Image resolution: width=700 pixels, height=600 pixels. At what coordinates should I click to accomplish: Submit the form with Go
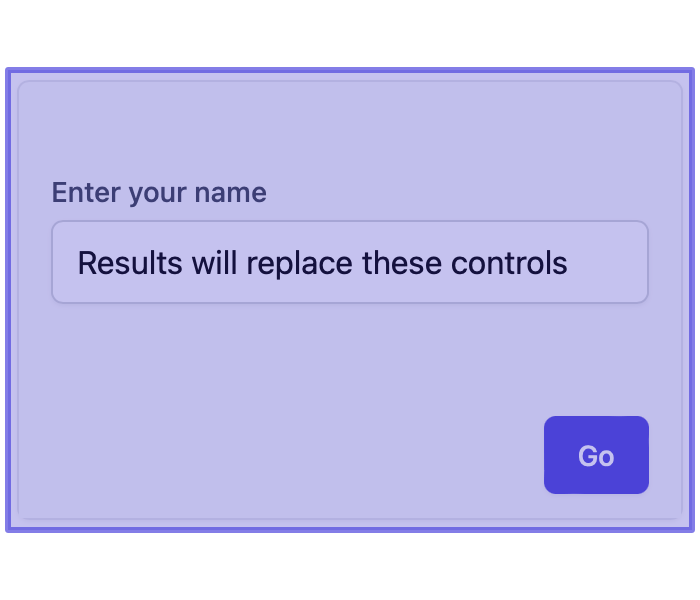point(596,455)
